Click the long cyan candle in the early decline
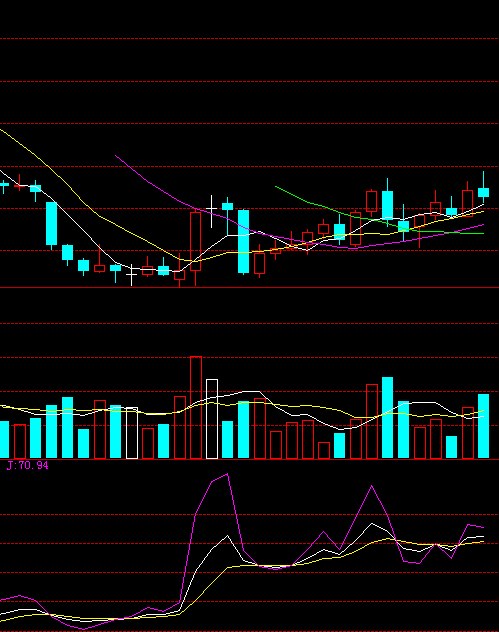 (x=51, y=223)
